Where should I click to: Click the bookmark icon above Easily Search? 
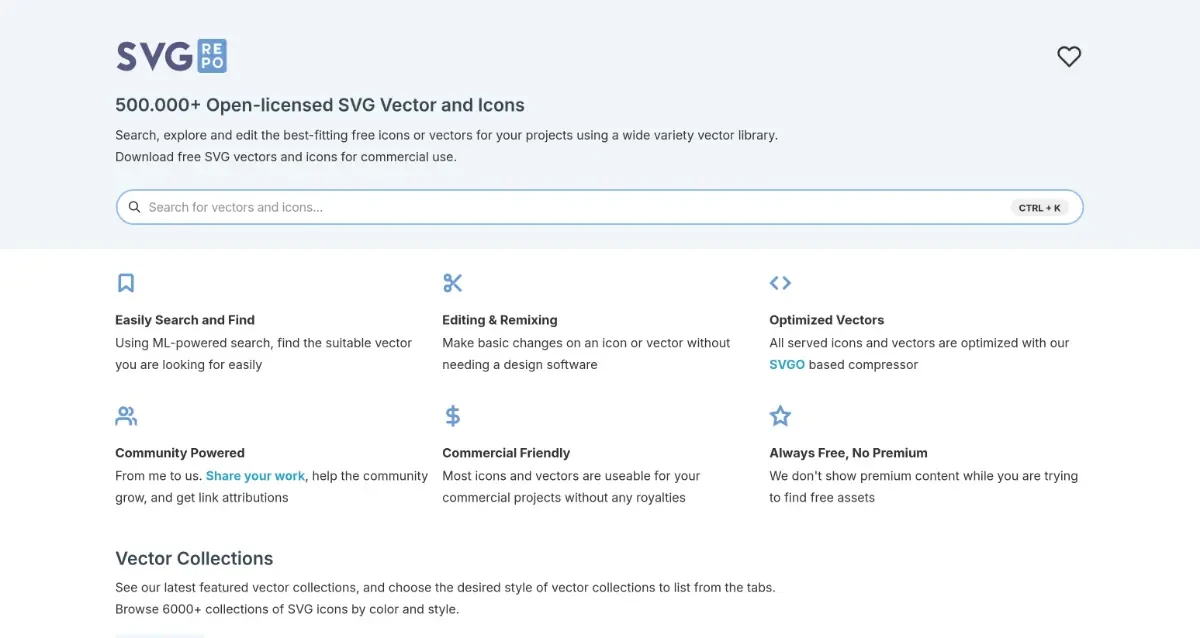126,283
